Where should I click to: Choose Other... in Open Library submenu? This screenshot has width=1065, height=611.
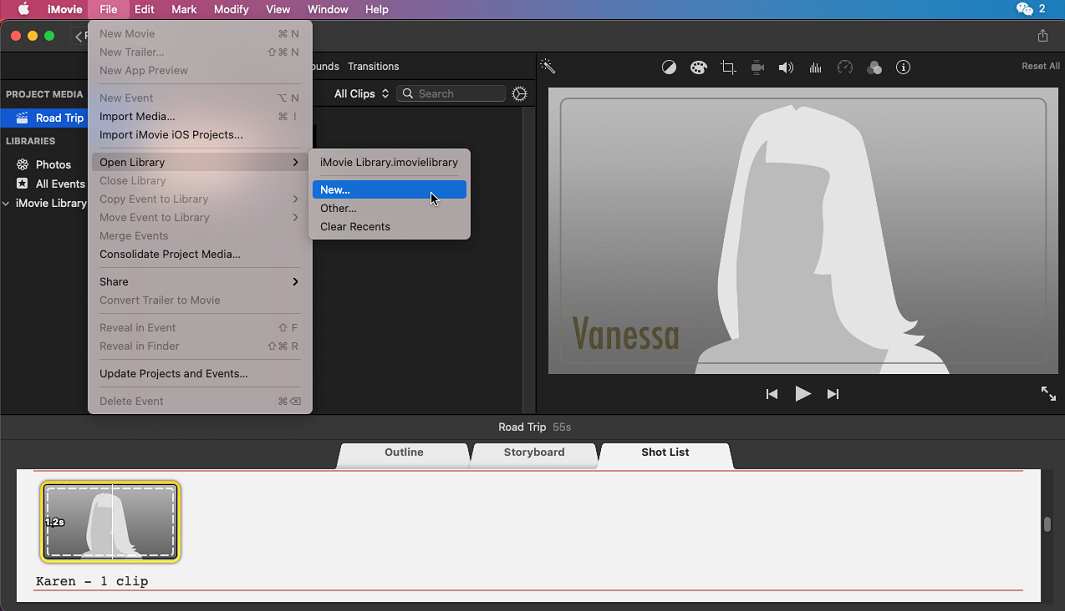pos(389,208)
